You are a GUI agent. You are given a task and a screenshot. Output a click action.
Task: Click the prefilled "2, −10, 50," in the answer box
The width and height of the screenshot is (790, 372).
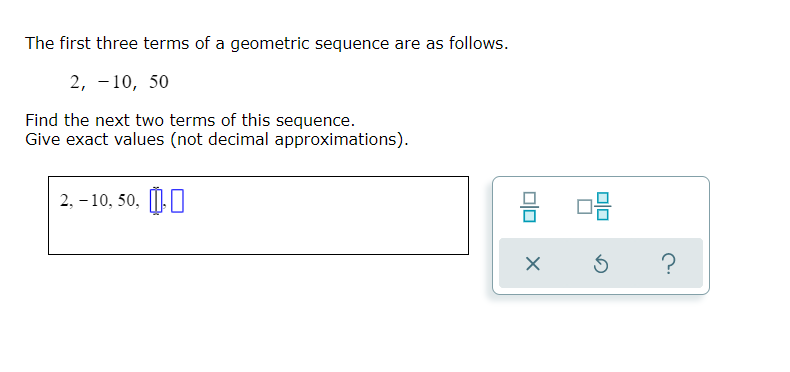(100, 201)
